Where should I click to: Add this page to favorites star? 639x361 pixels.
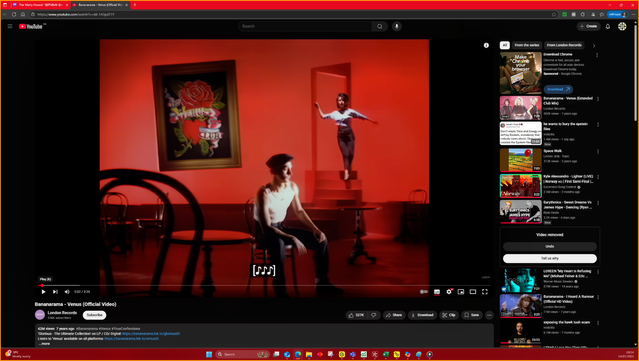click(554, 14)
